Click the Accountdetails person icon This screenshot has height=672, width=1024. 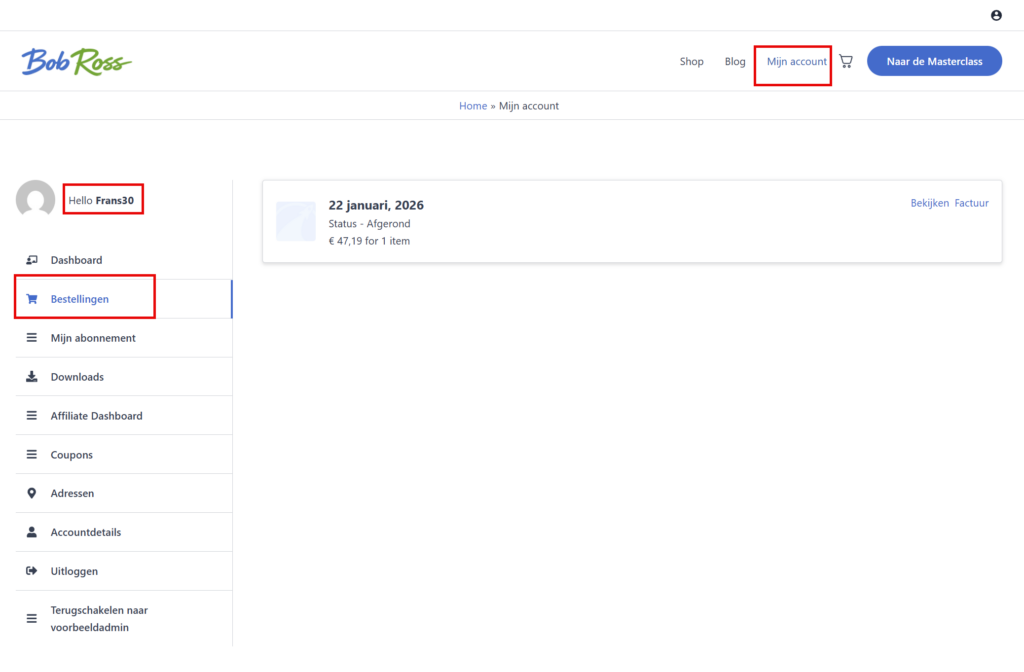coord(31,532)
